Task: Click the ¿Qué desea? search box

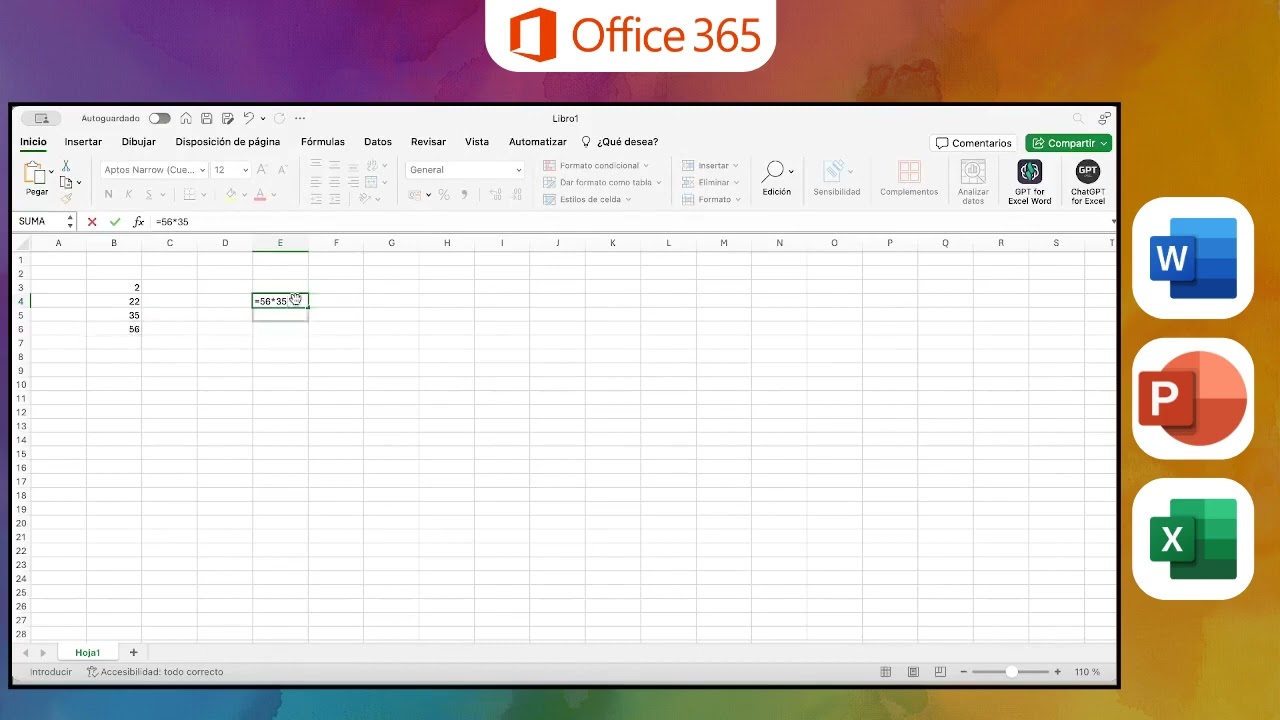Action: (620, 142)
